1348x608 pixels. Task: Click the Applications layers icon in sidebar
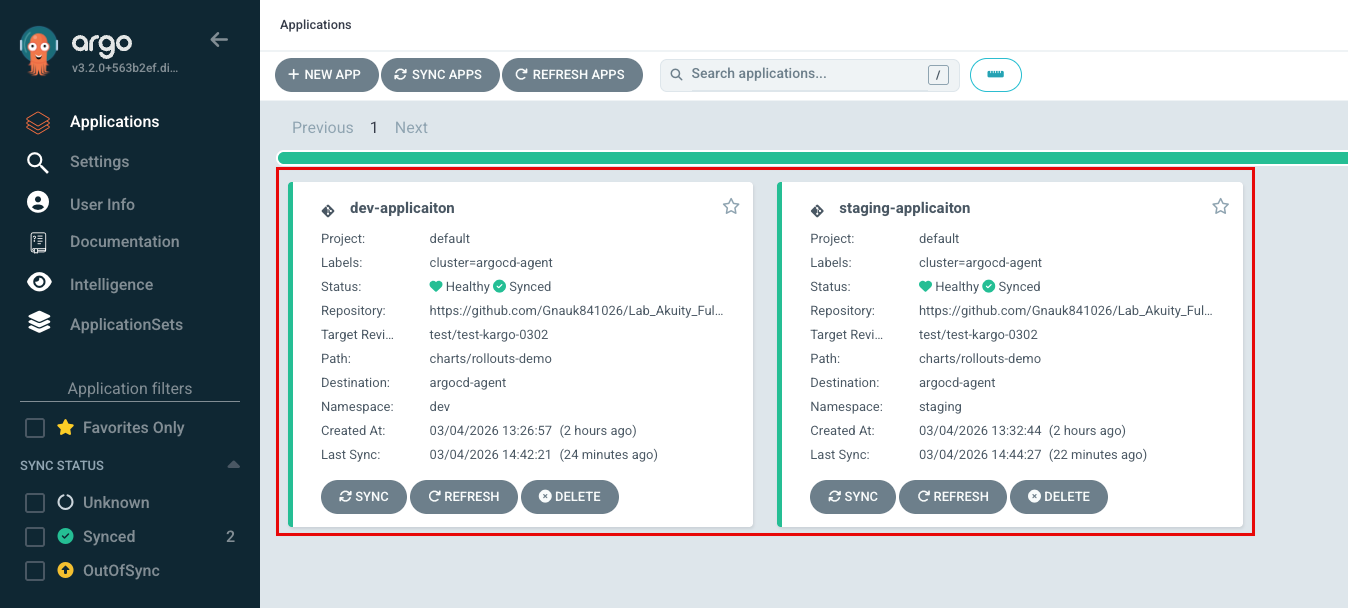(38, 122)
